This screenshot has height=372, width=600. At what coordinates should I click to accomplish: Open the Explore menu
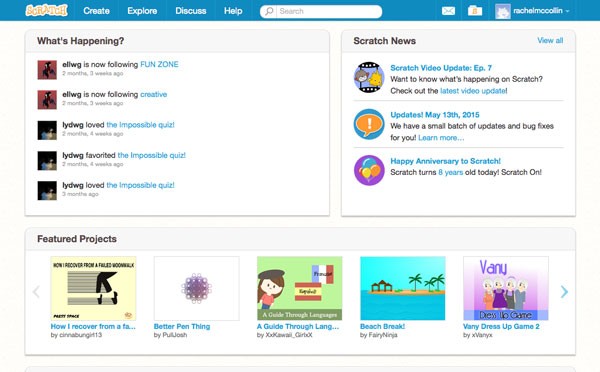coord(142,11)
